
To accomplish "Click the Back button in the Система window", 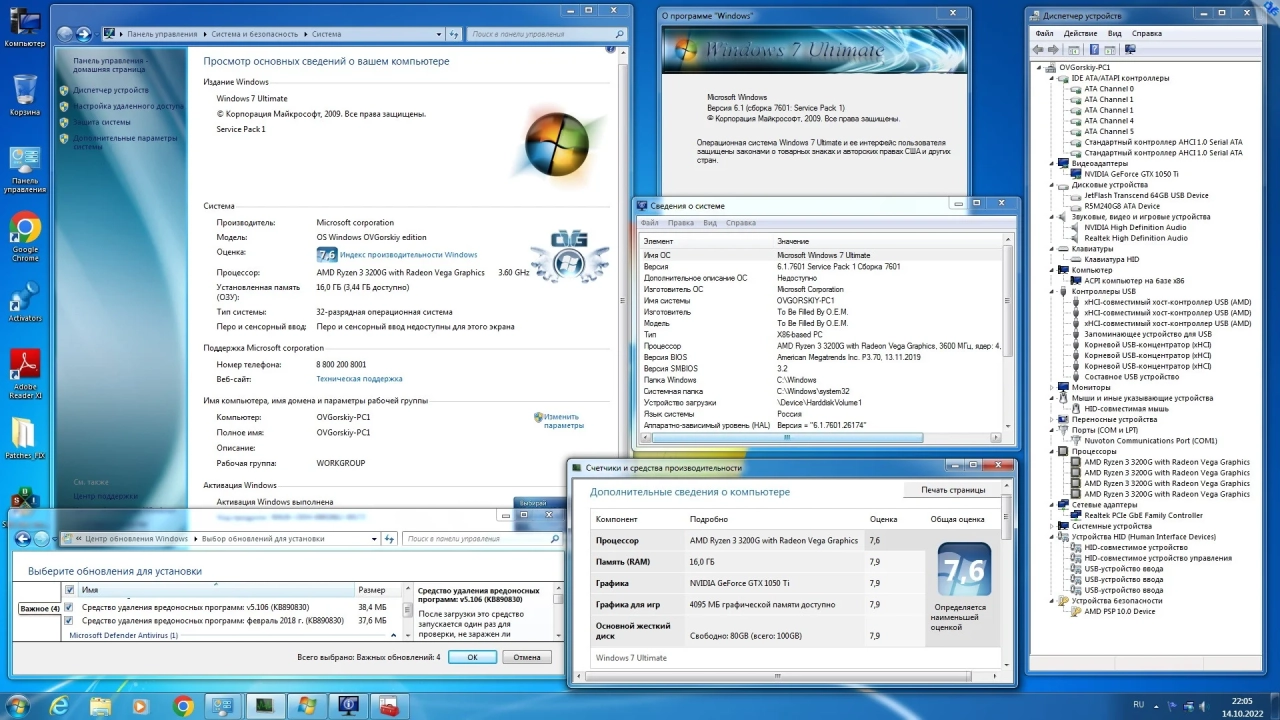I will [65, 34].
